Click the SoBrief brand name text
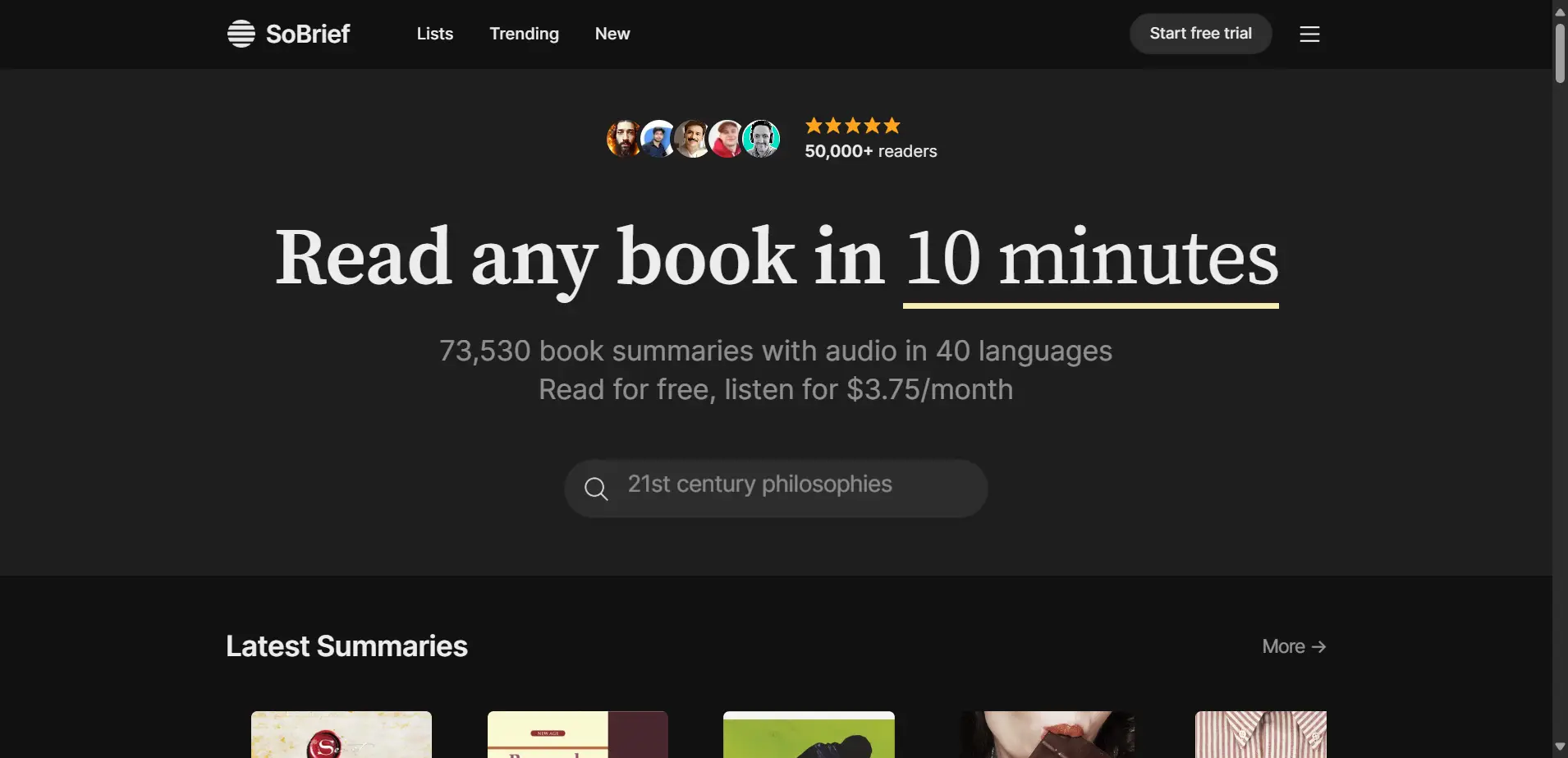1568x758 pixels. (308, 34)
